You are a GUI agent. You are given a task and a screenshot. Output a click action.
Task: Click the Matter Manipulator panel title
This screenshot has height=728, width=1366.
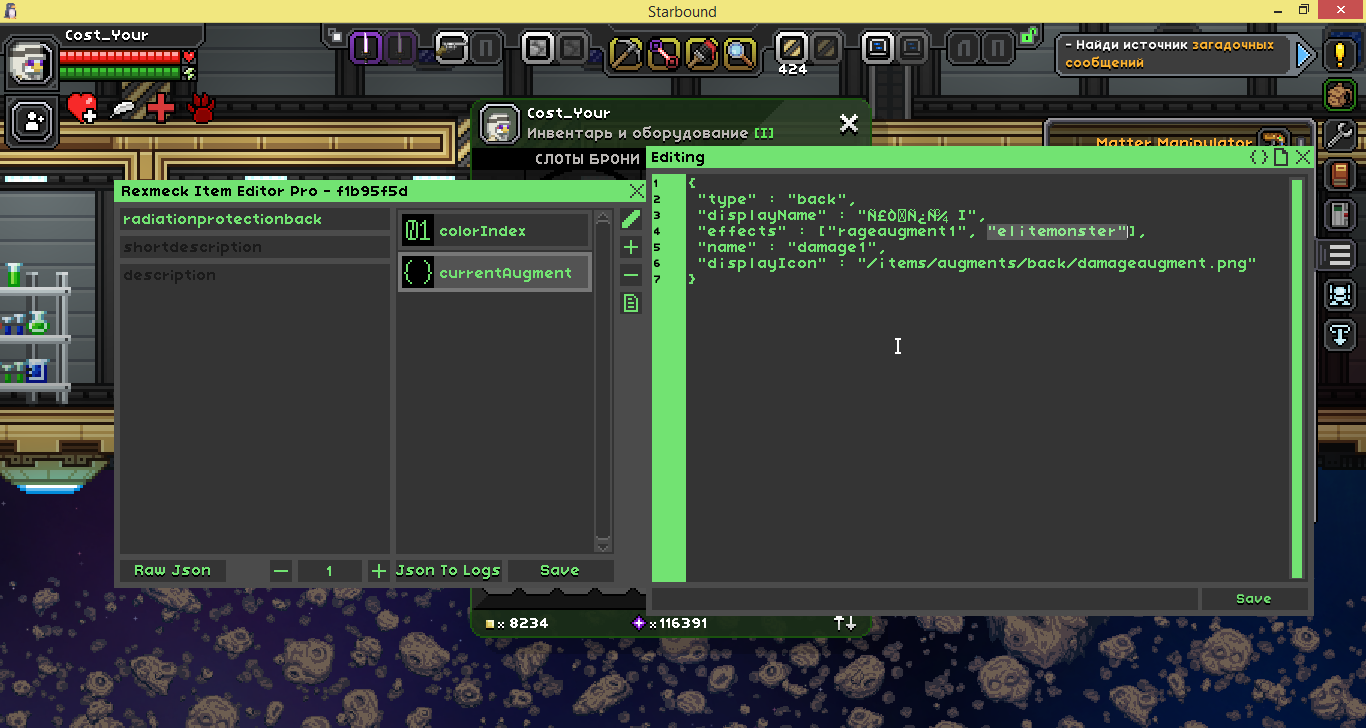coord(1174,143)
